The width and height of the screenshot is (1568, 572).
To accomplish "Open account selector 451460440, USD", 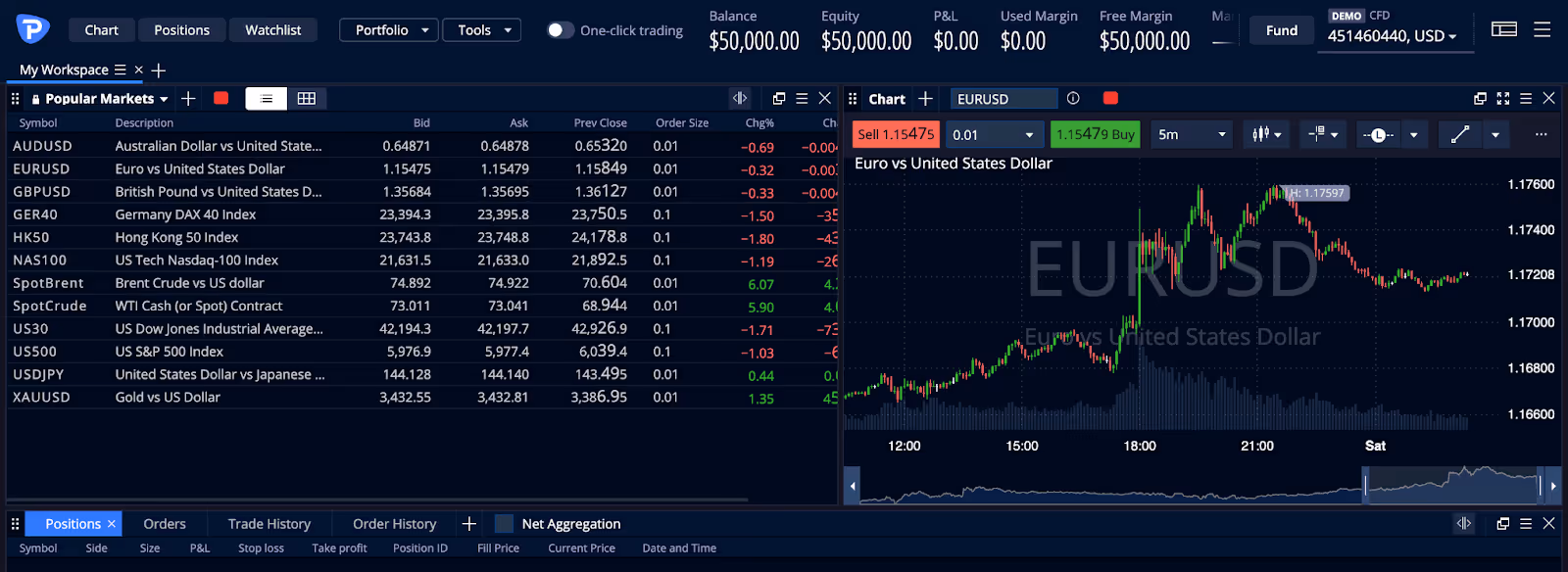I will [1392, 36].
